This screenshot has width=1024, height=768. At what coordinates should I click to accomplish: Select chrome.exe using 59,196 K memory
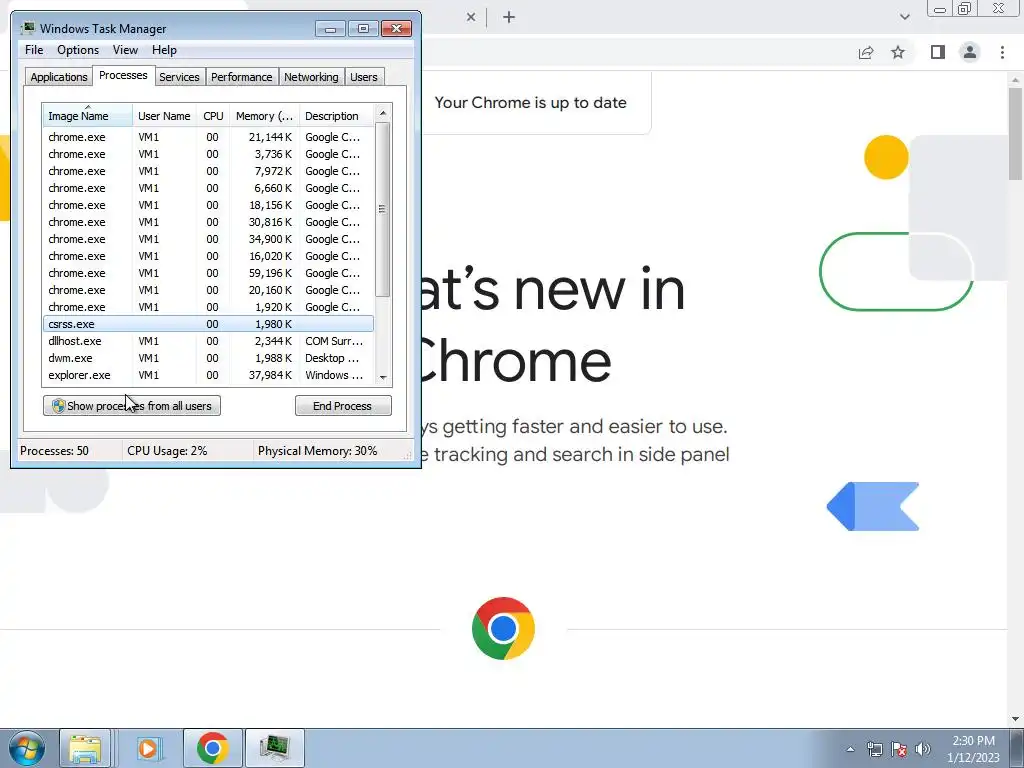coord(208,273)
